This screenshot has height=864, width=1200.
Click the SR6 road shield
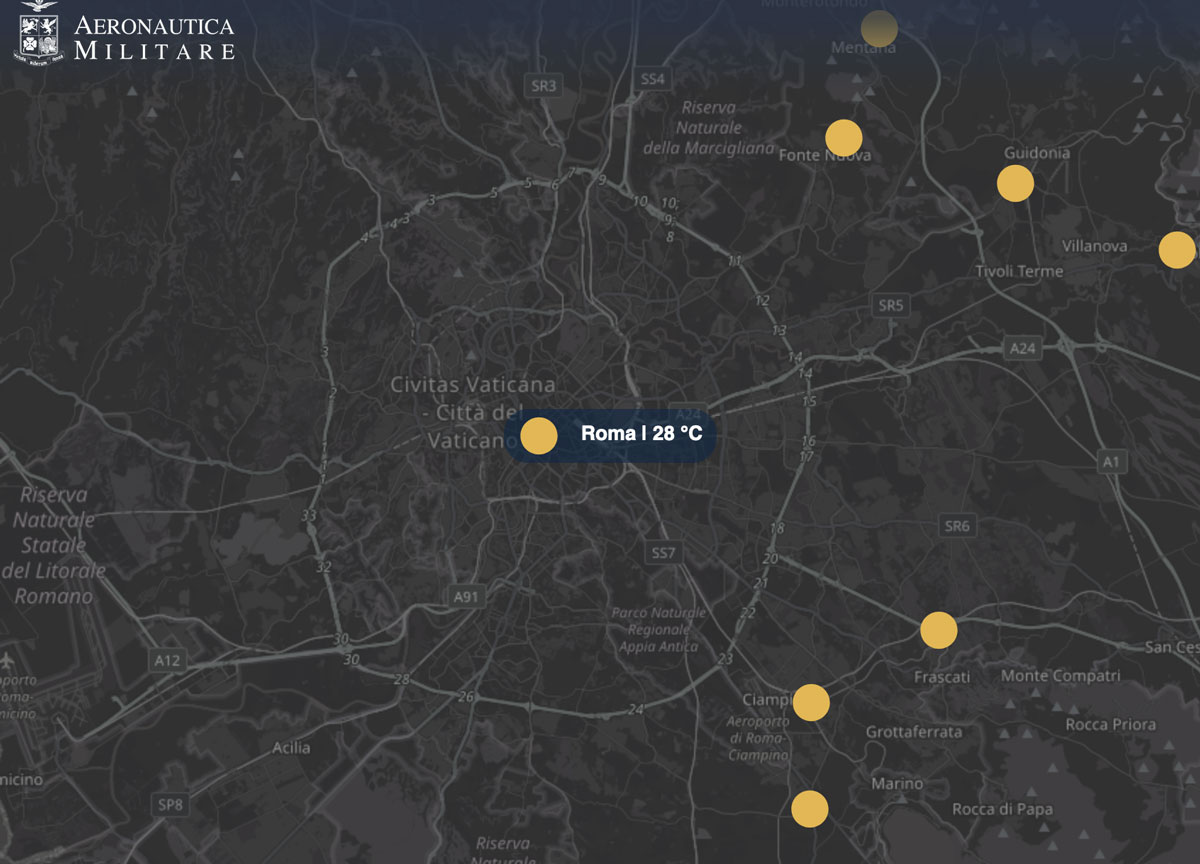click(x=956, y=526)
